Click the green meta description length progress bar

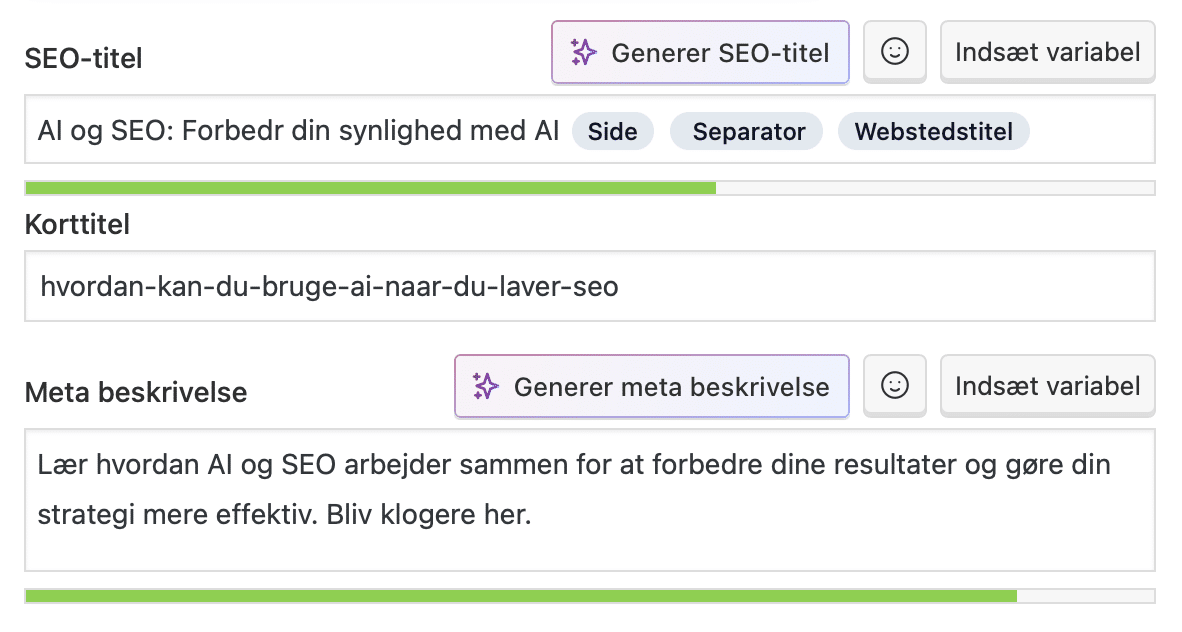[x=520, y=596]
